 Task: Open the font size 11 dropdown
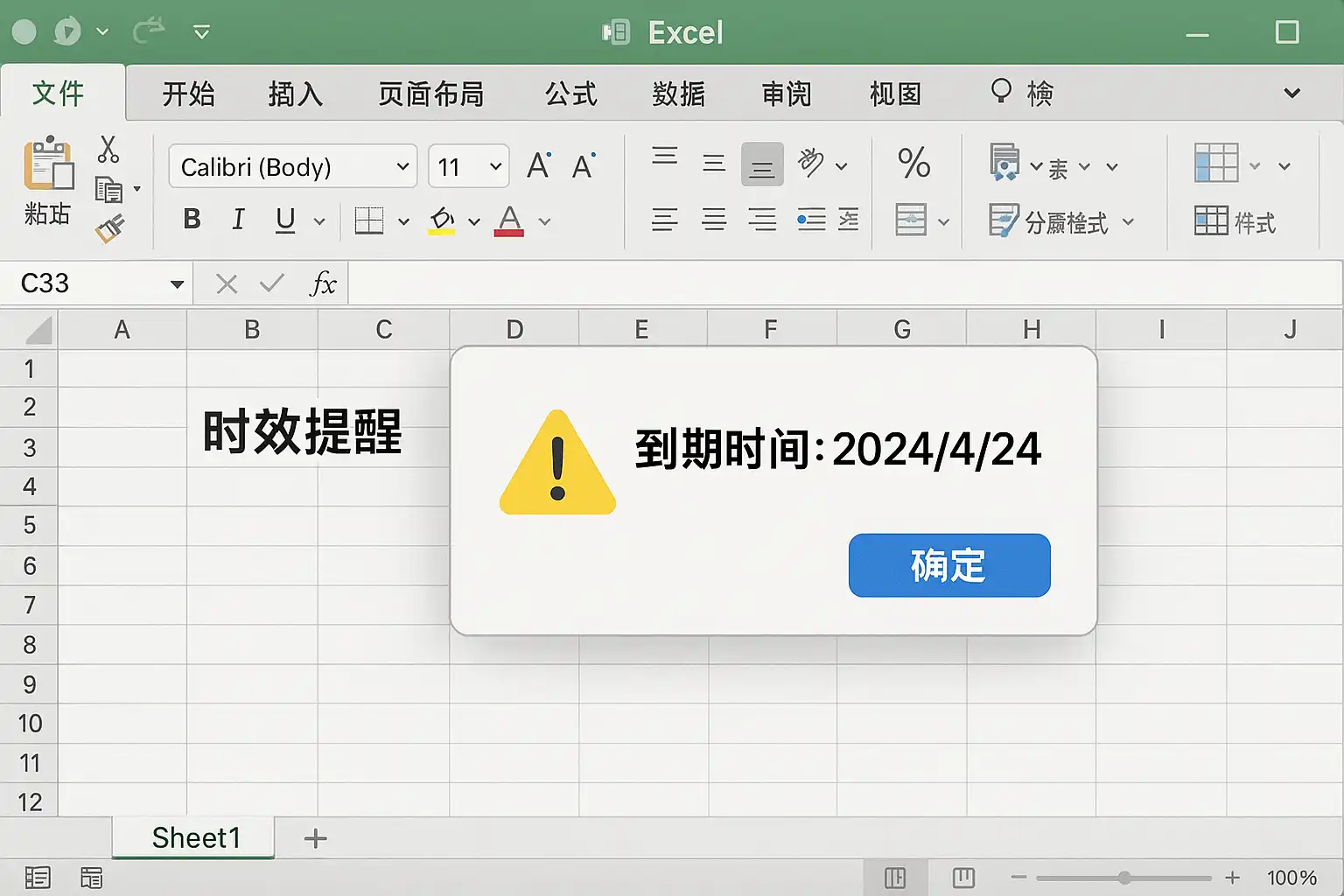pyautogui.click(x=469, y=166)
